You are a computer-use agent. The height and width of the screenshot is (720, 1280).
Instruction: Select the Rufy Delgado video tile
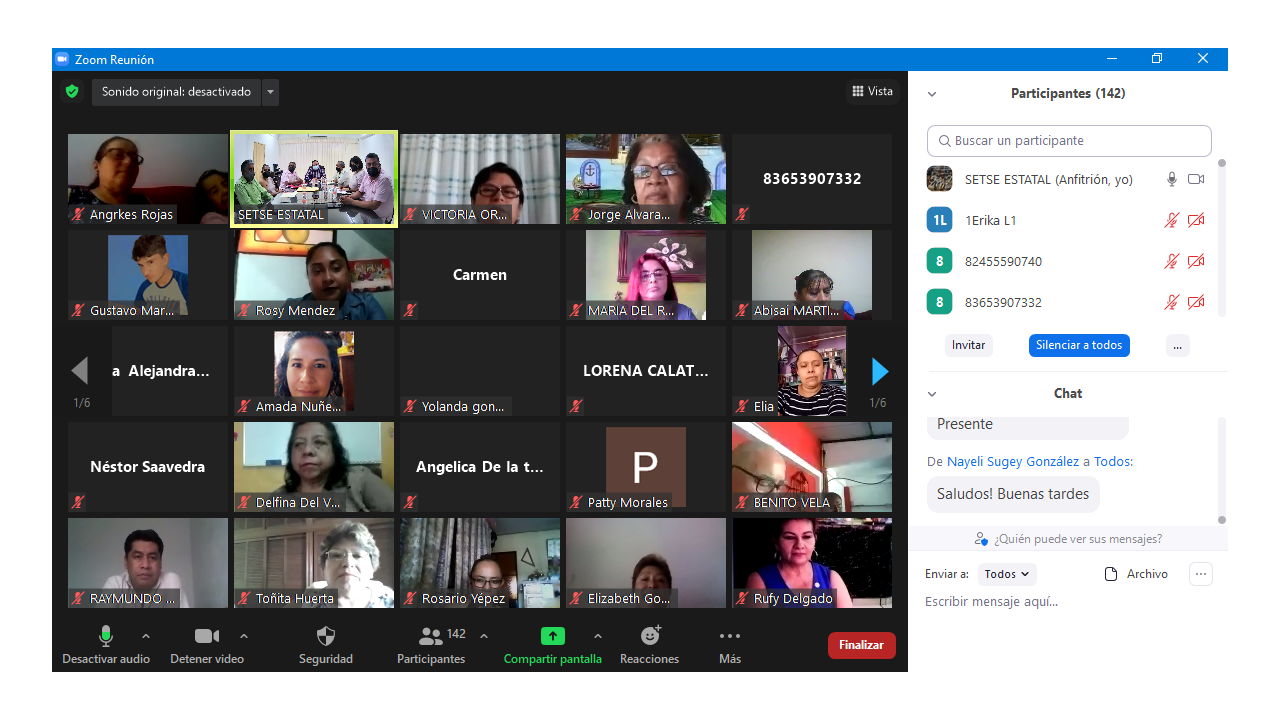pos(812,563)
